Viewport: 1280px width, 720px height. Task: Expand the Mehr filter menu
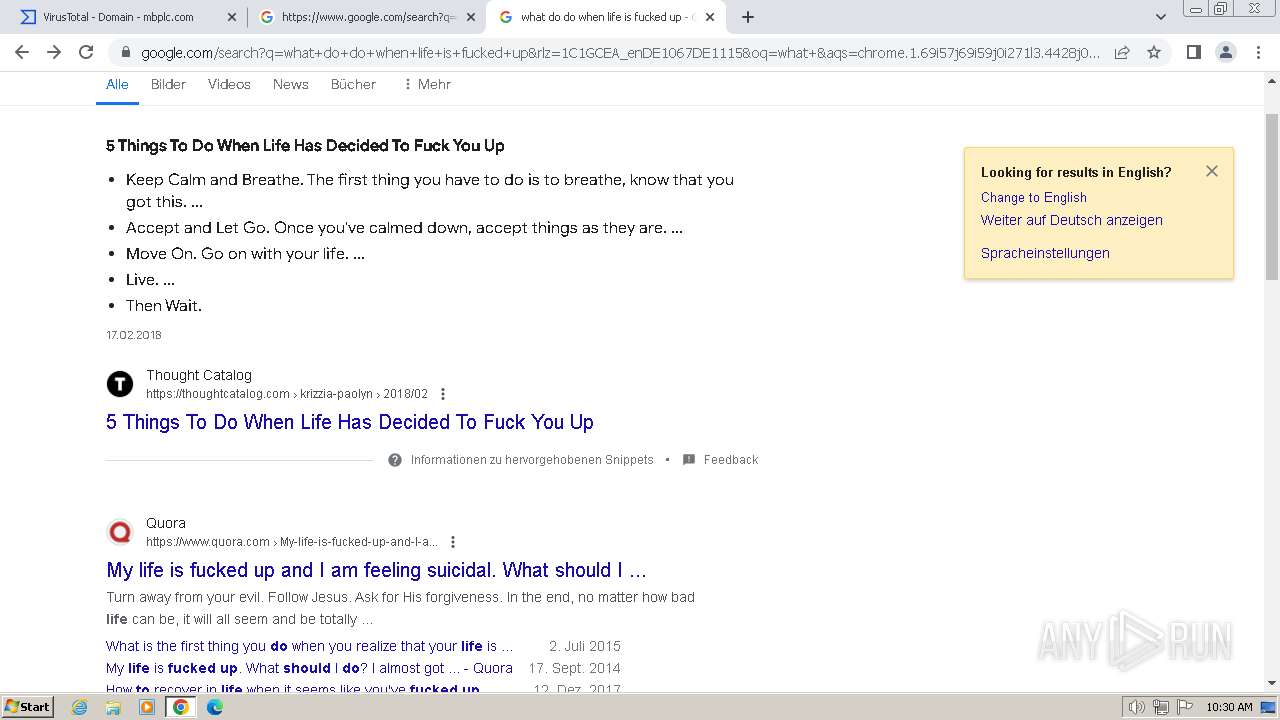(x=427, y=84)
